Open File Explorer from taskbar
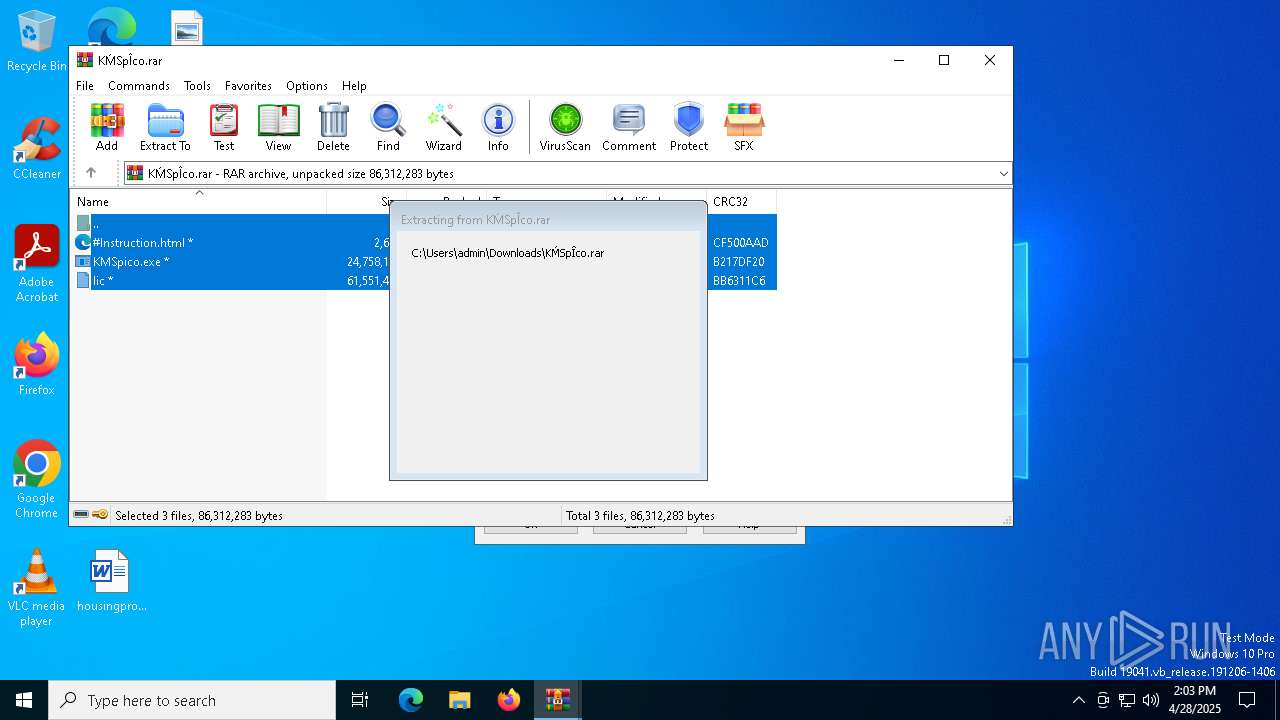1280x720 pixels. pos(459,700)
